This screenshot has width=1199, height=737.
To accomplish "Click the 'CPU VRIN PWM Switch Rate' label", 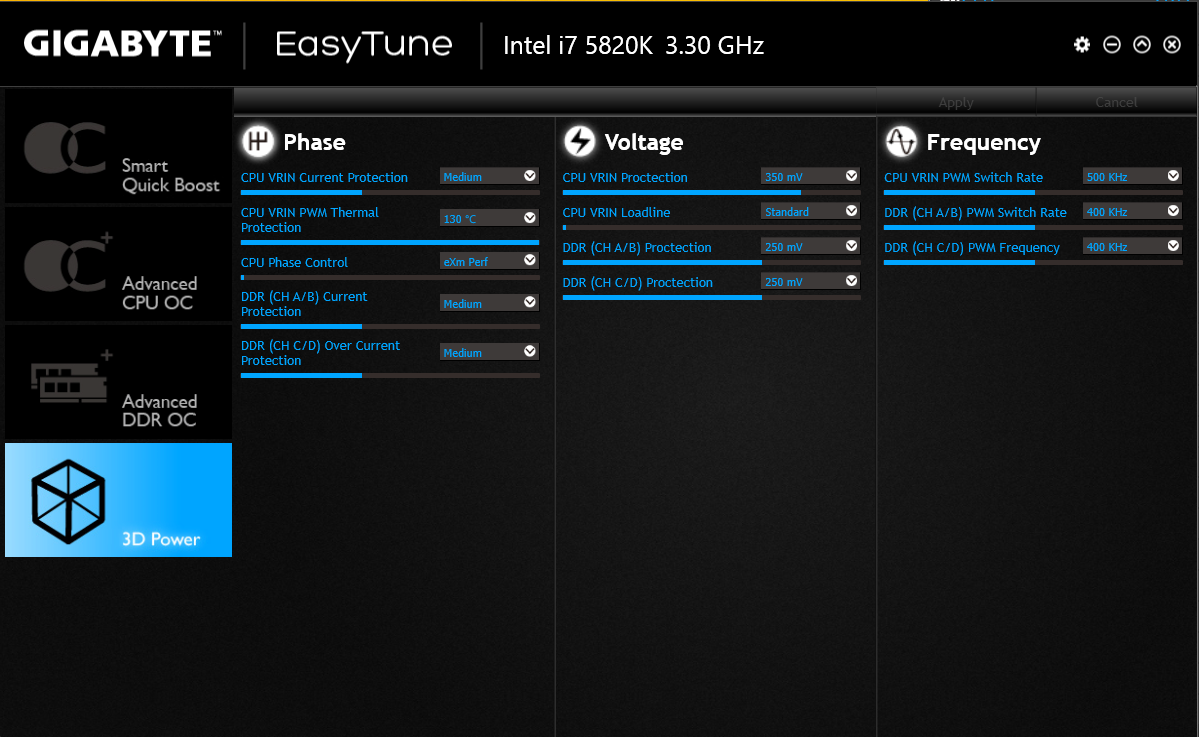I will click(x=963, y=177).
